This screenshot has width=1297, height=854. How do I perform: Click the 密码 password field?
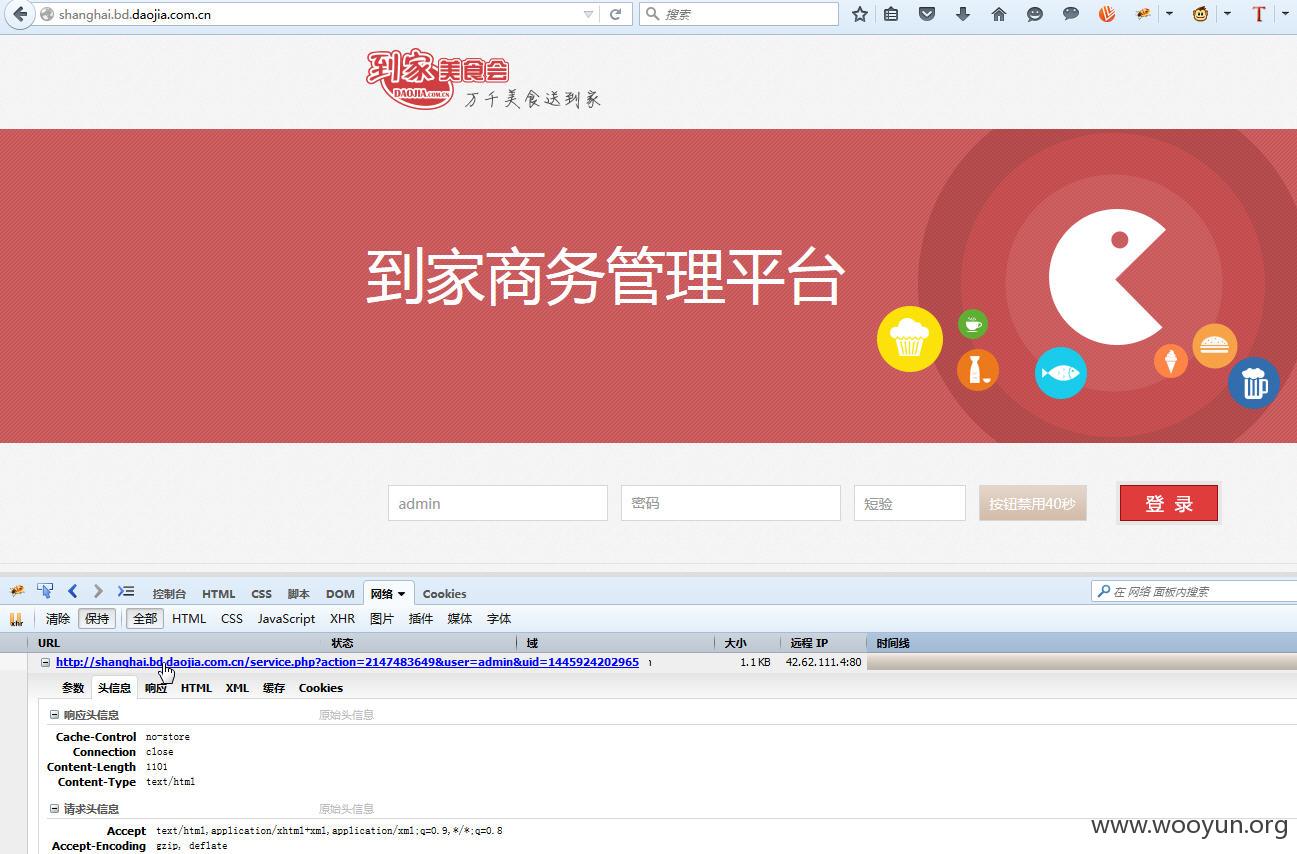730,503
